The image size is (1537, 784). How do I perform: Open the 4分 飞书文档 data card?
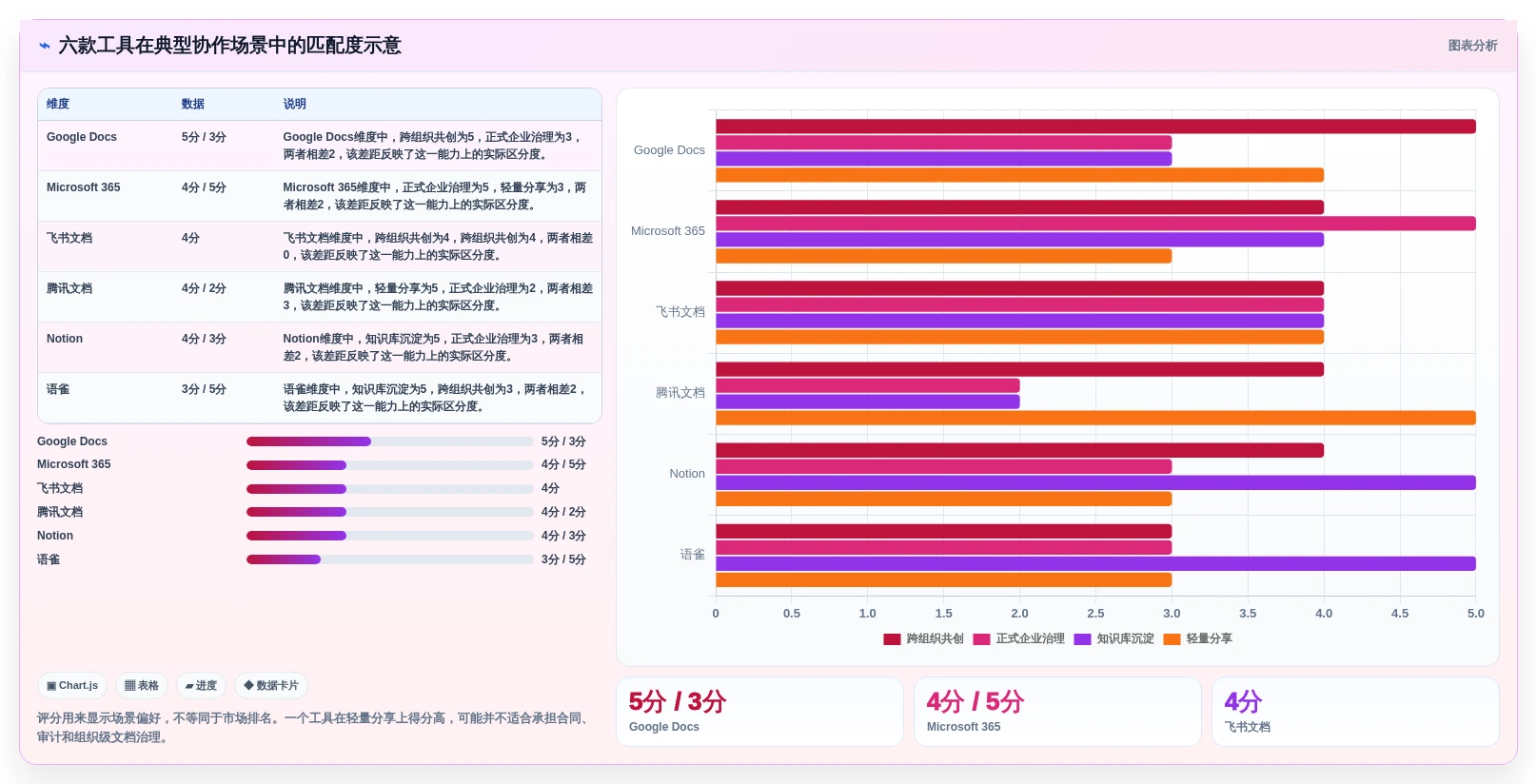(x=1355, y=712)
